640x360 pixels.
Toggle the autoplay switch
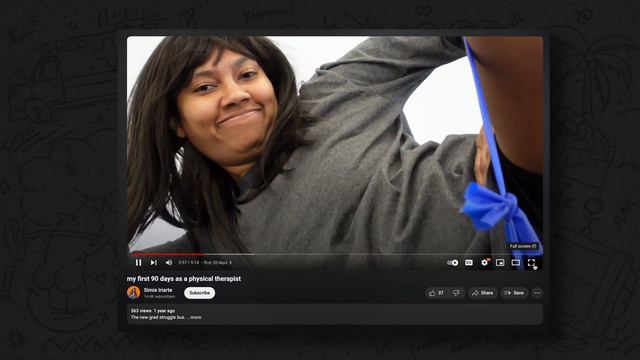tap(453, 262)
